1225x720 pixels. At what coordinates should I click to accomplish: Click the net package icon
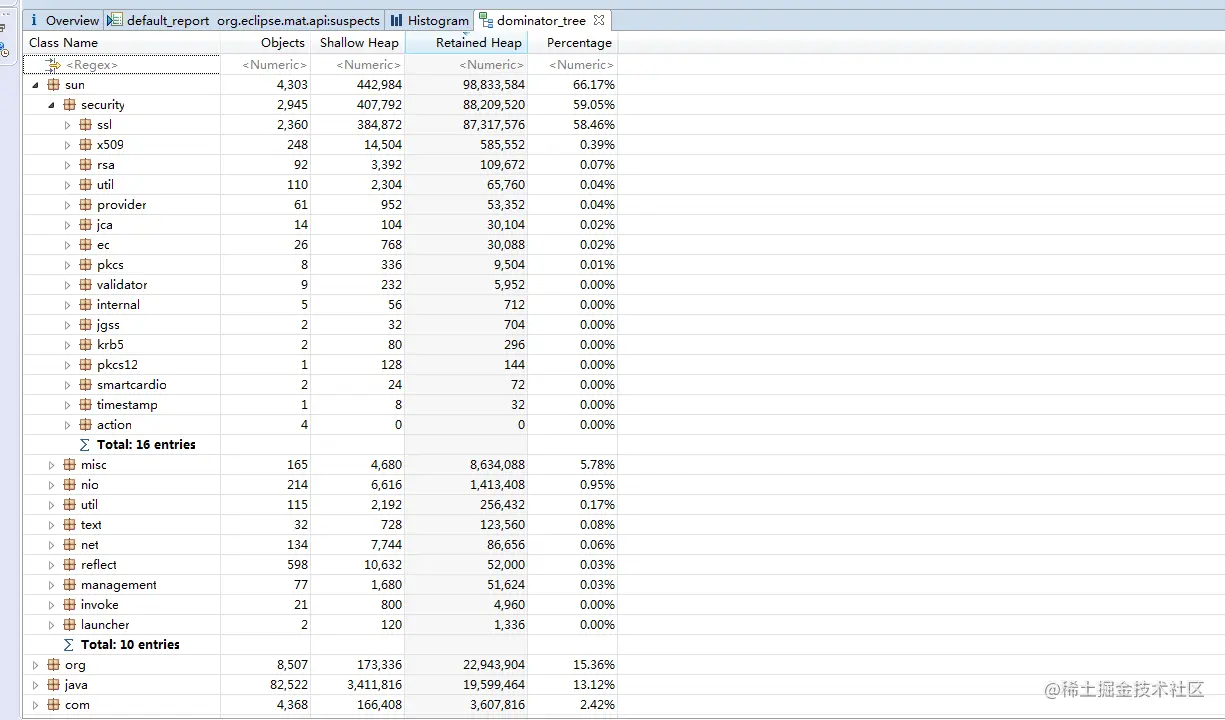coord(69,545)
